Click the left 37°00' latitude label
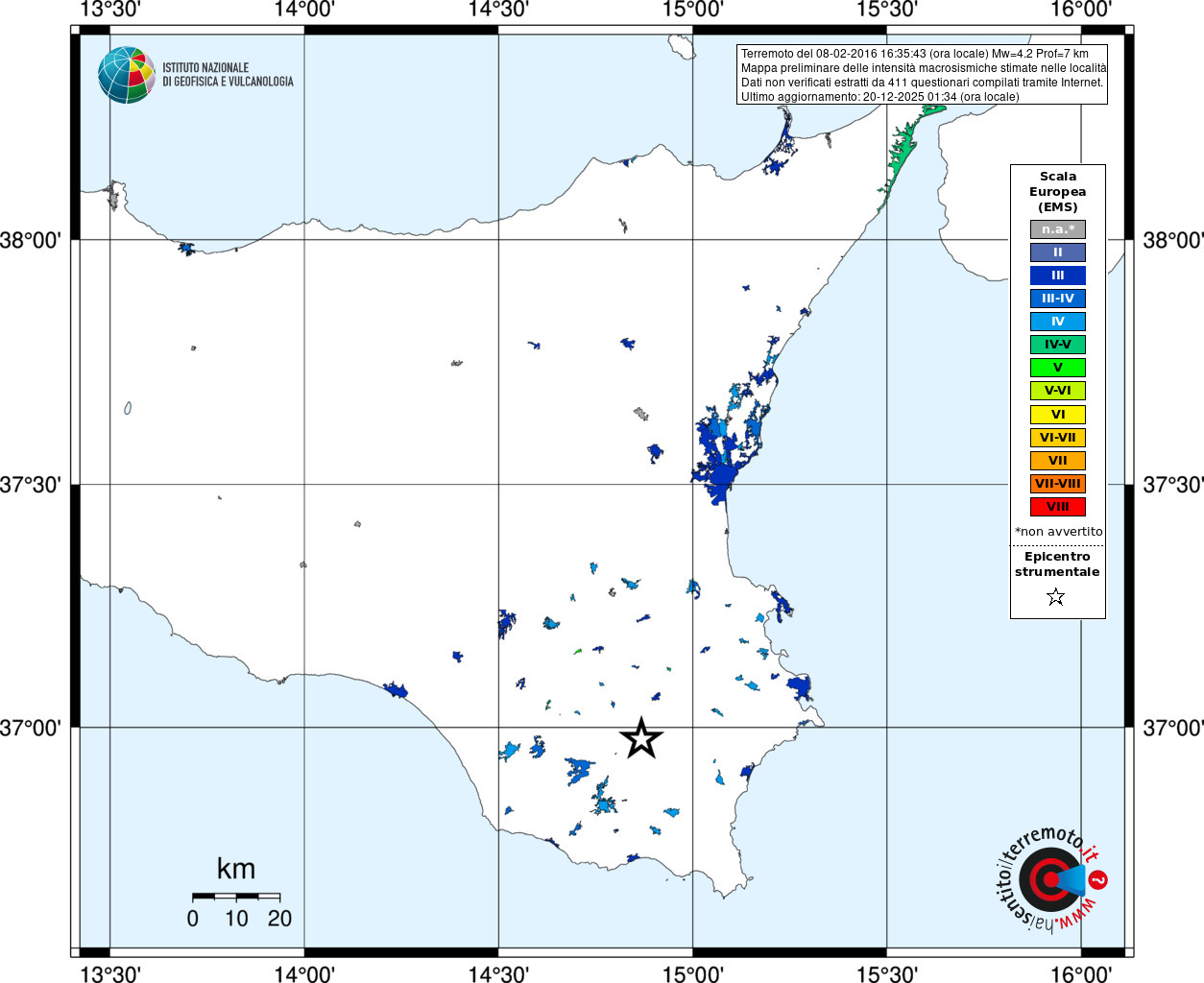This screenshot has height=983, width=1204. (31, 728)
